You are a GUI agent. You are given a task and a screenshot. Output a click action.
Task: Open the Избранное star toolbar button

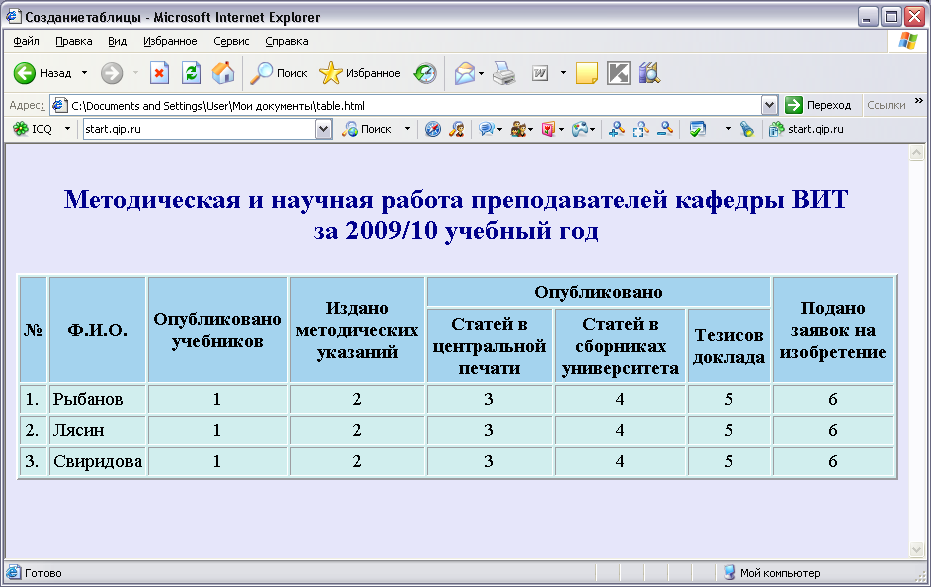[x=360, y=73]
